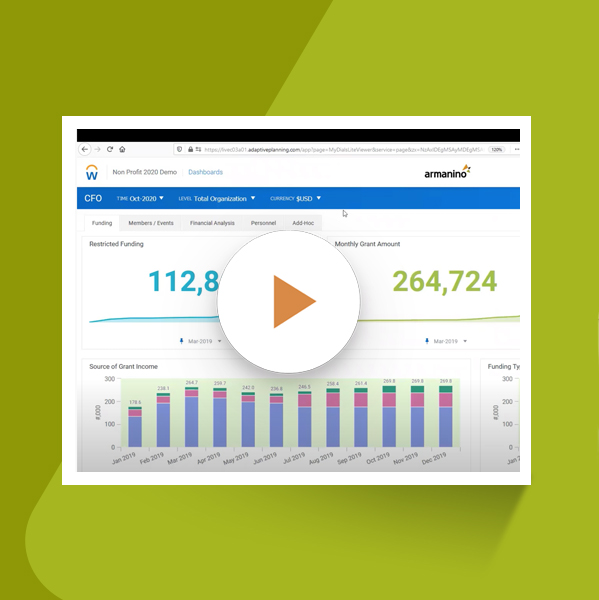The width and height of the screenshot is (599, 600).
Task: Open the Currency $USD dropdown
Action: (x=295, y=198)
